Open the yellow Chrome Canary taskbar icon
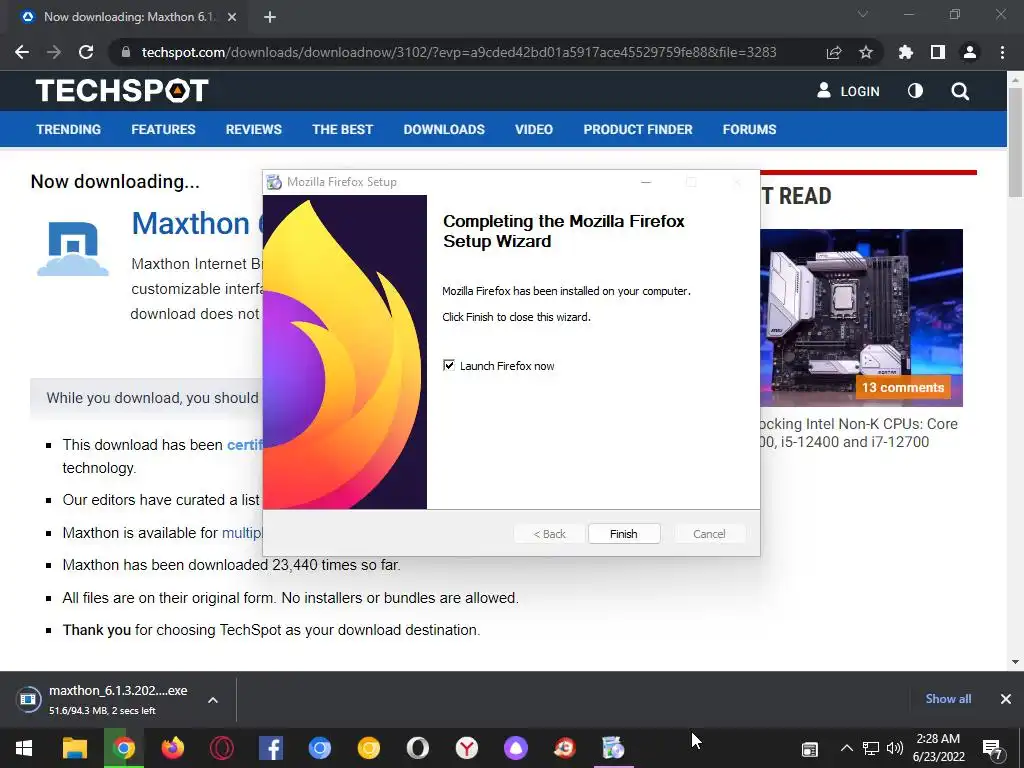The image size is (1024, 768). (x=368, y=748)
